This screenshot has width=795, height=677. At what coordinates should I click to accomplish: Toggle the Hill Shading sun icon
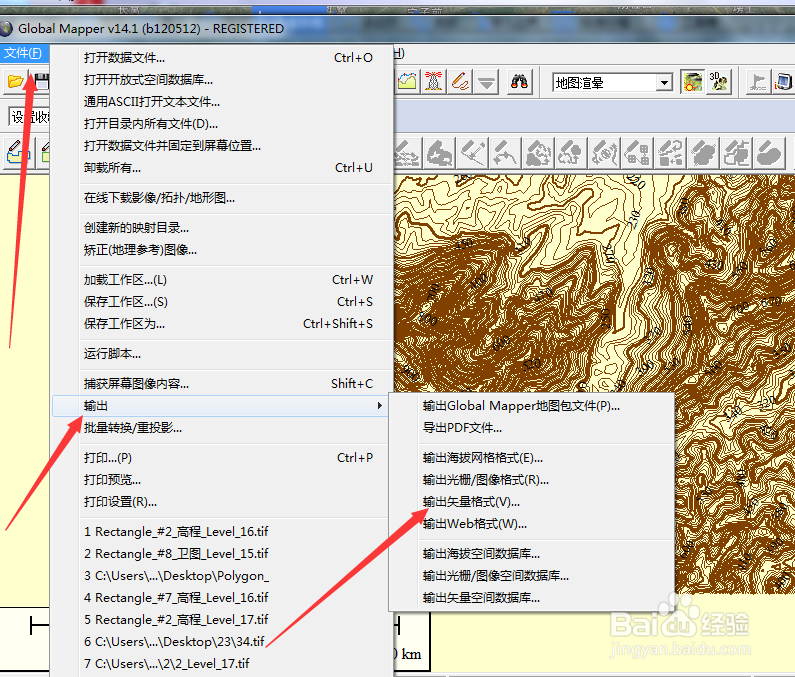point(693,81)
